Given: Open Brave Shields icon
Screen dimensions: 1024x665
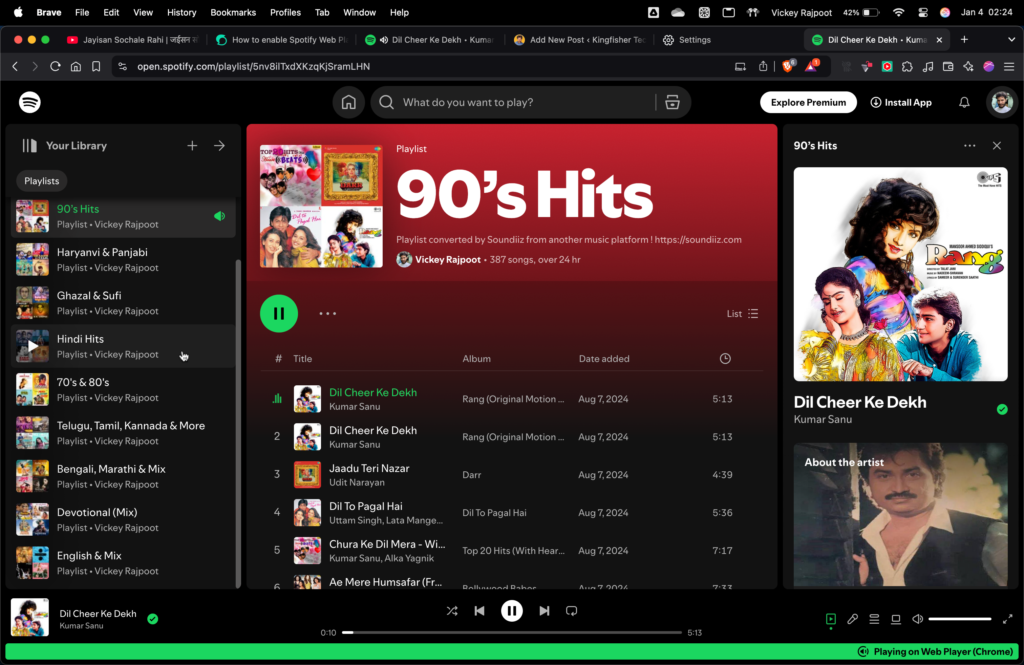Looking at the screenshot, I should pyautogui.click(x=788, y=66).
